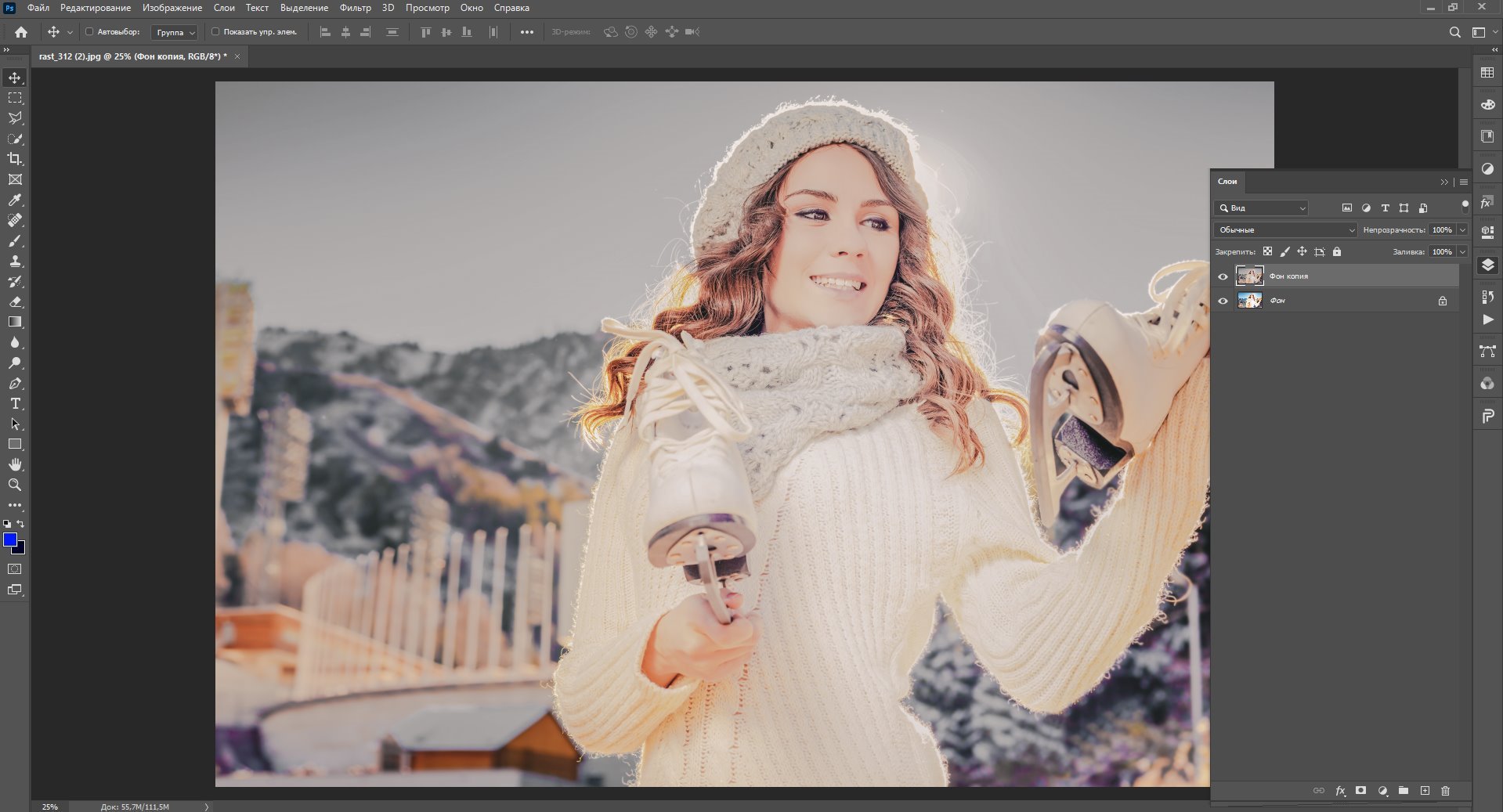The width and height of the screenshot is (1503, 812).
Task: Open the Фильтр menu
Action: [355, 8]
